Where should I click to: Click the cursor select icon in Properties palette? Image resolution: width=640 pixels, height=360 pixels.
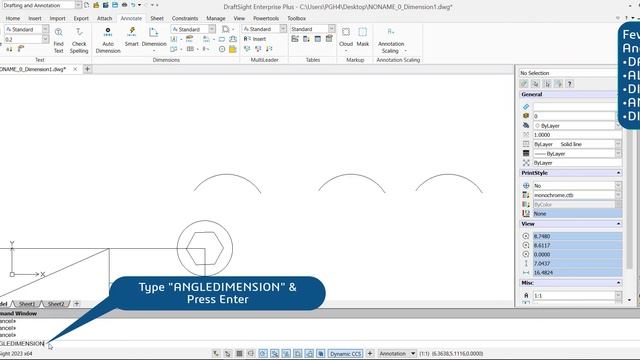[547, 84]
